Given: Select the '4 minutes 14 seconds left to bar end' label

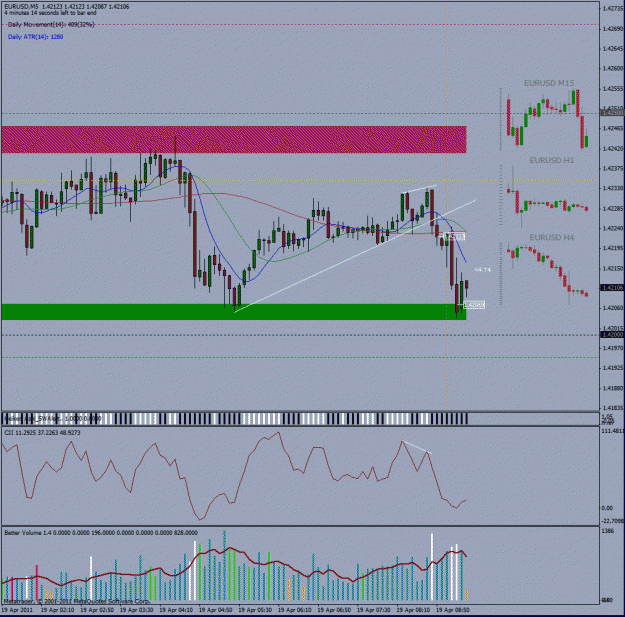Looking at the screenshot, I should pyautogui.click(x=50, y=13).
